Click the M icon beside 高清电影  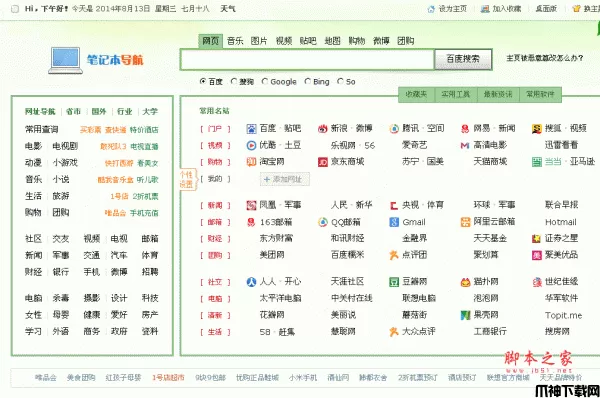465,145
